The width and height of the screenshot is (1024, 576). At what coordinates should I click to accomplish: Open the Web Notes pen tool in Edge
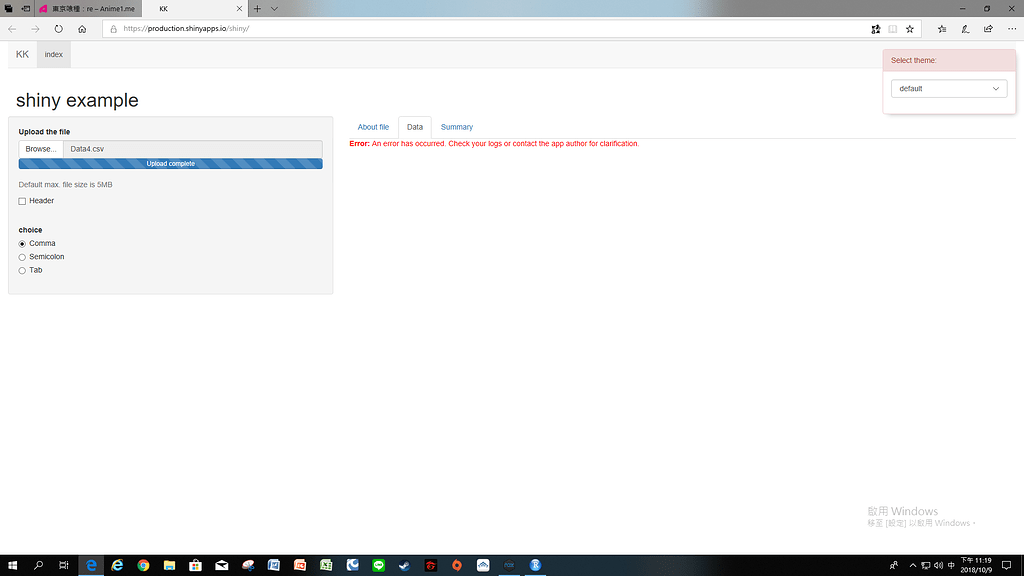[966, 28]
